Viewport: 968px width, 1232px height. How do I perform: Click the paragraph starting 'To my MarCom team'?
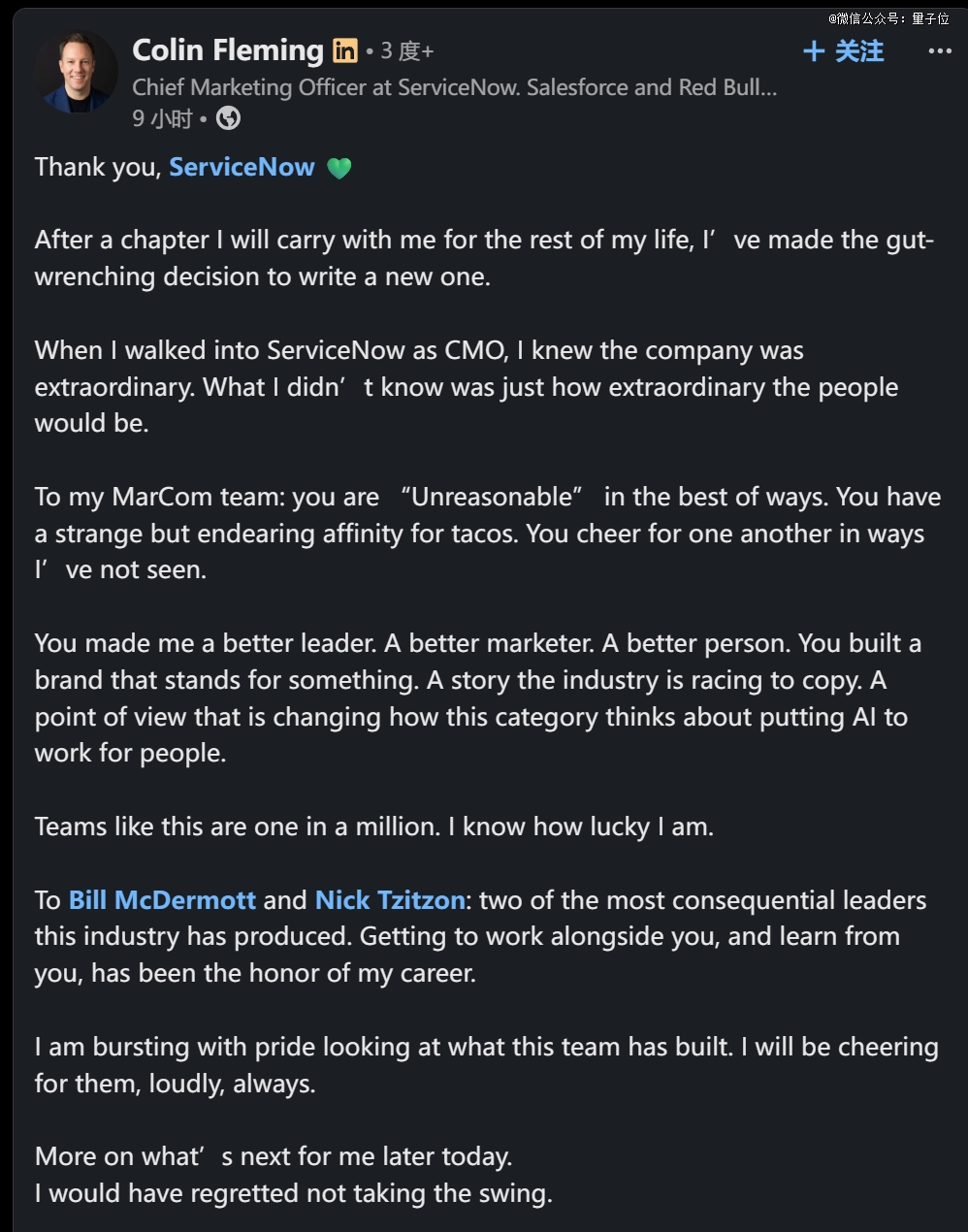point(488,534)
